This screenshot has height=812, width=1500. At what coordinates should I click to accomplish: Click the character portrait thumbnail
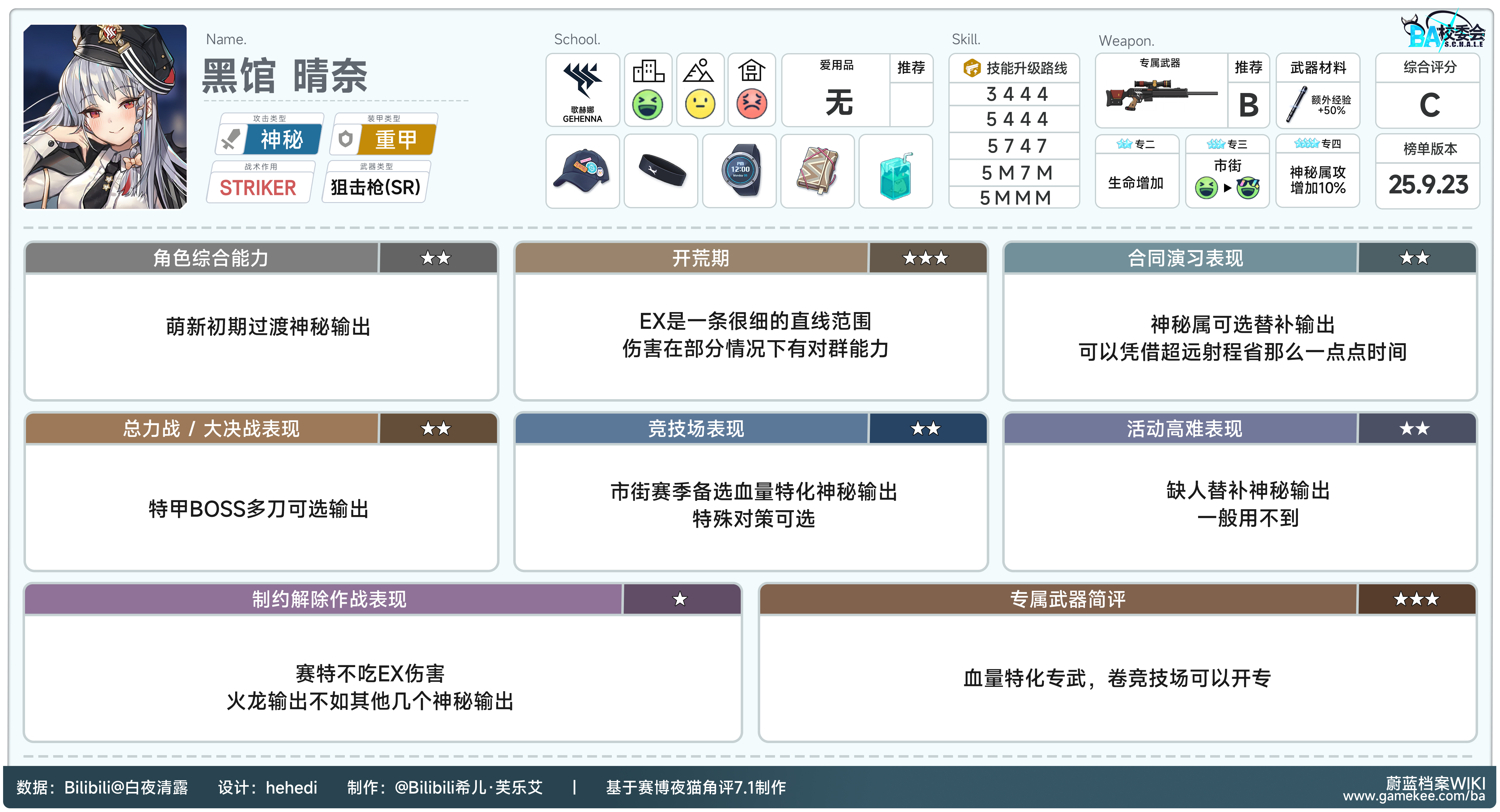105,116
